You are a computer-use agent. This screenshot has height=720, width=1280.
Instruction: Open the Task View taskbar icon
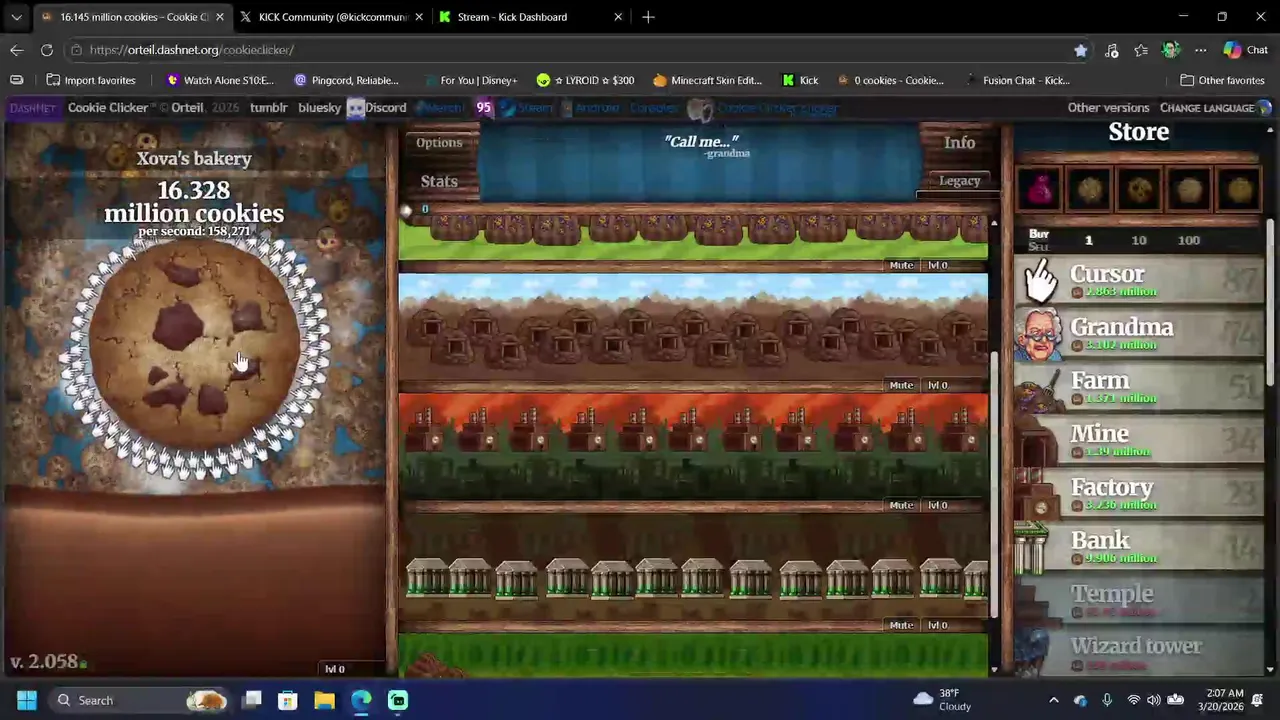252,700
